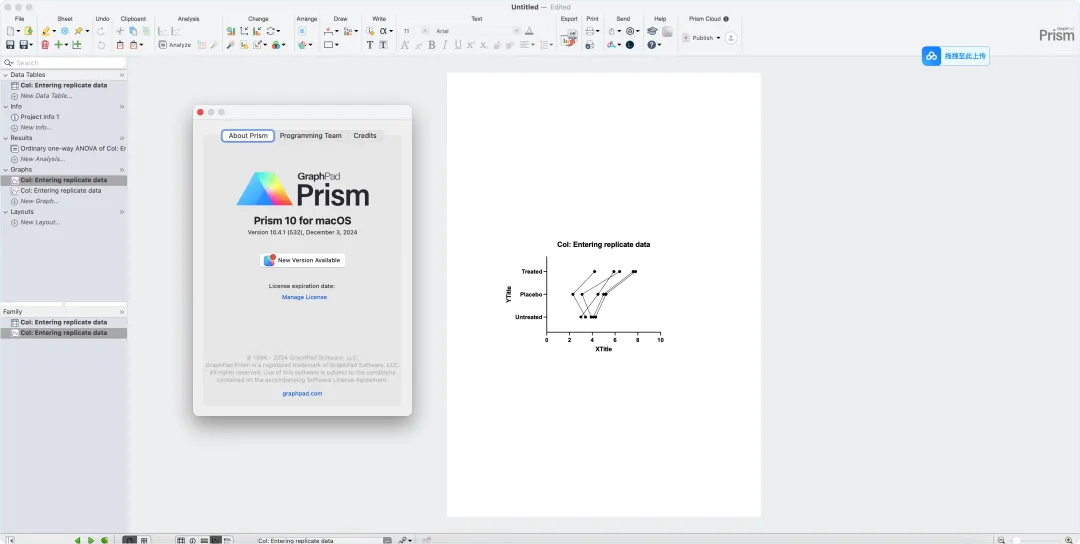Image resolution: width=1080 pixels, height=544 pixels.
Task: Click the Prism Cloud info icon
Action: 726,19
